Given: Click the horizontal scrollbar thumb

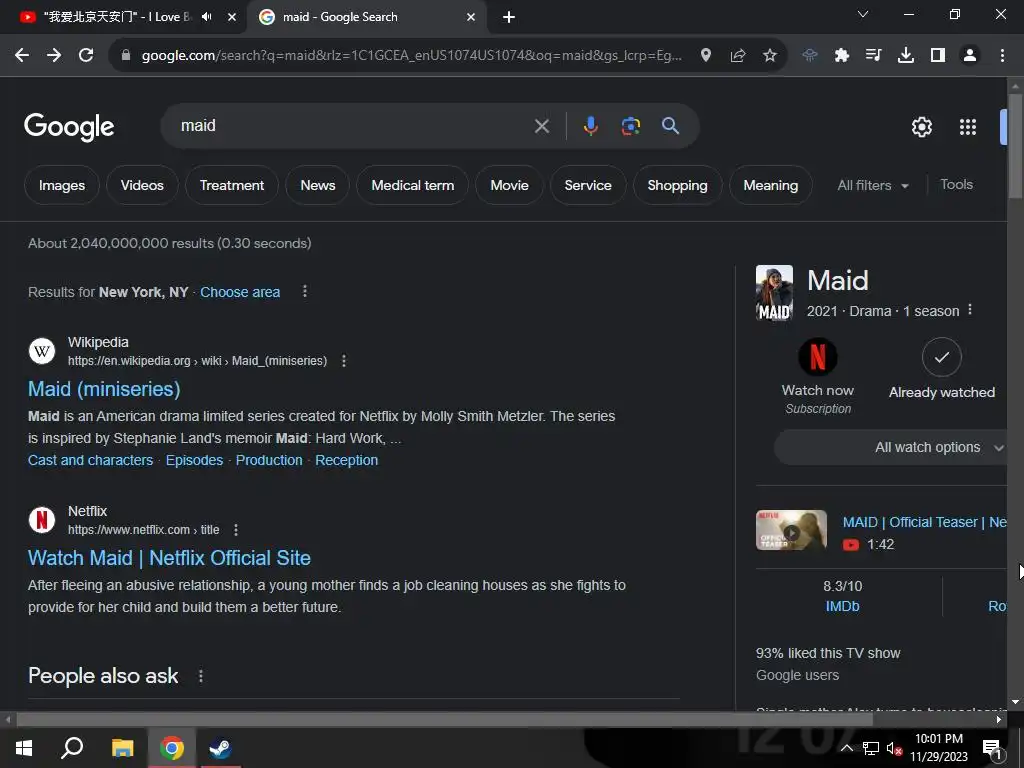Looking at the screenshot, I should tap(444, 720).
